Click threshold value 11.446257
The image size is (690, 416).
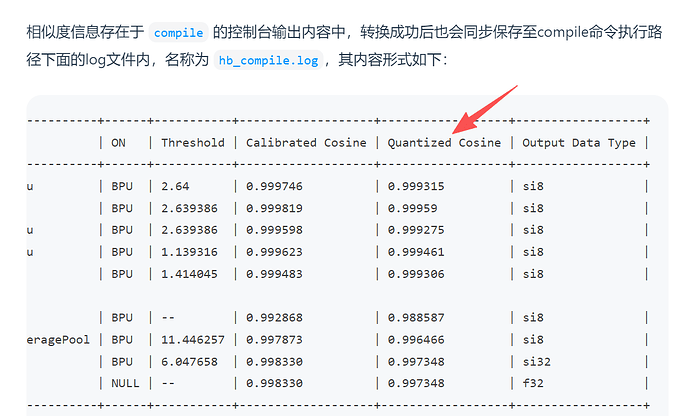pos(193,340)
